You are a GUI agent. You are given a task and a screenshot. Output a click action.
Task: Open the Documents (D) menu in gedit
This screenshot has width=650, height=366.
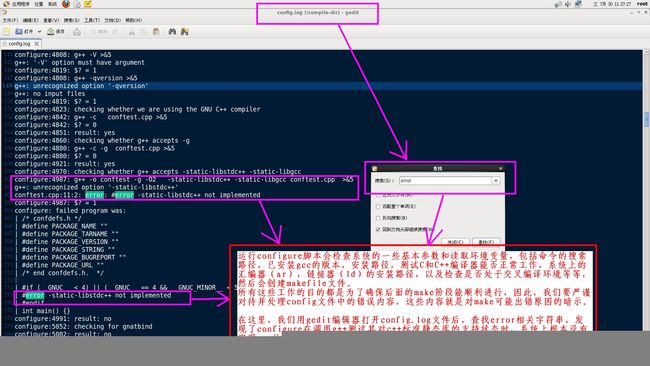point(112,20)
